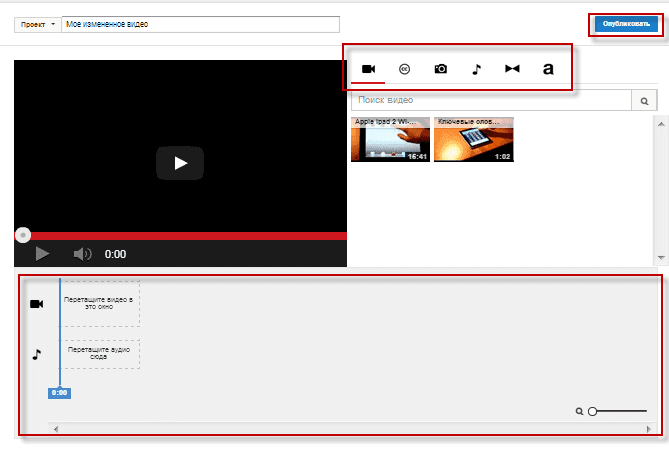Select the Ключевые слова video thumbnail
The image size is (669, 450).
pyautogui.click(x=474, y=139)
